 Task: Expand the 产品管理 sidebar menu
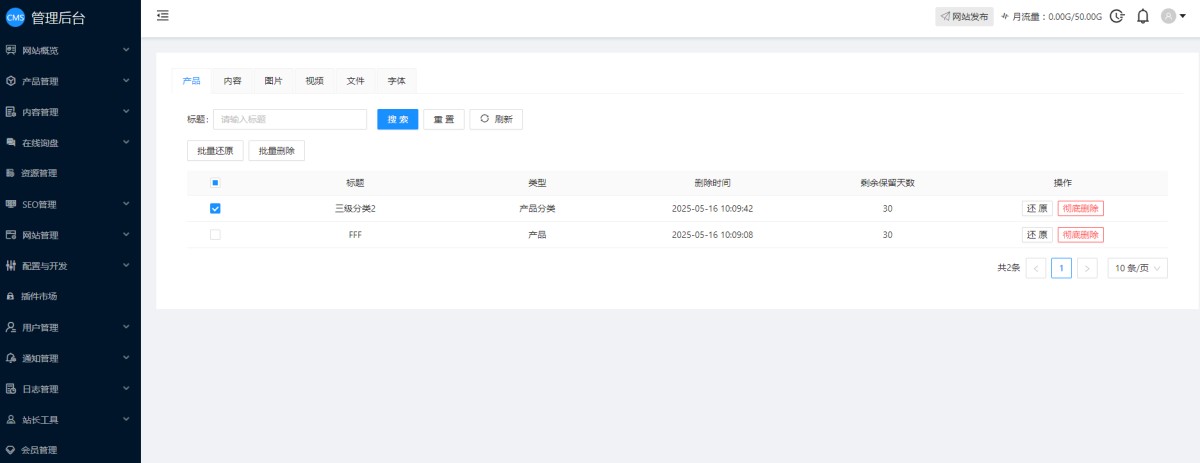[68, 81]
